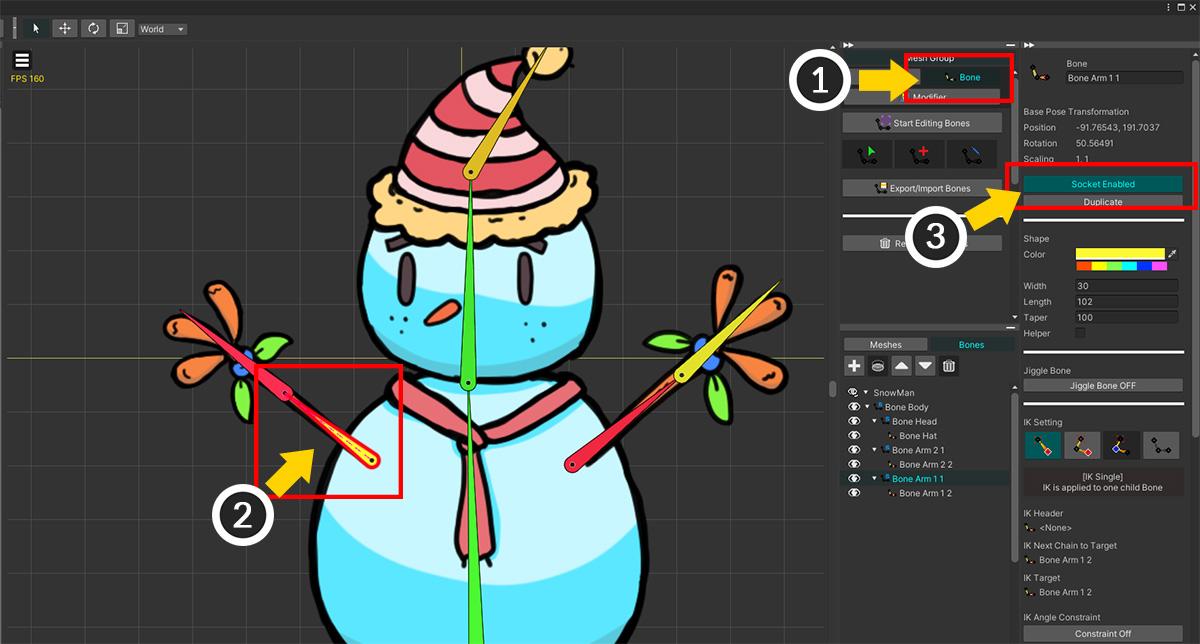The image size is (1200, 644).
Task: Toggle the Socket Enabled button
Action: click(1103, 184)
